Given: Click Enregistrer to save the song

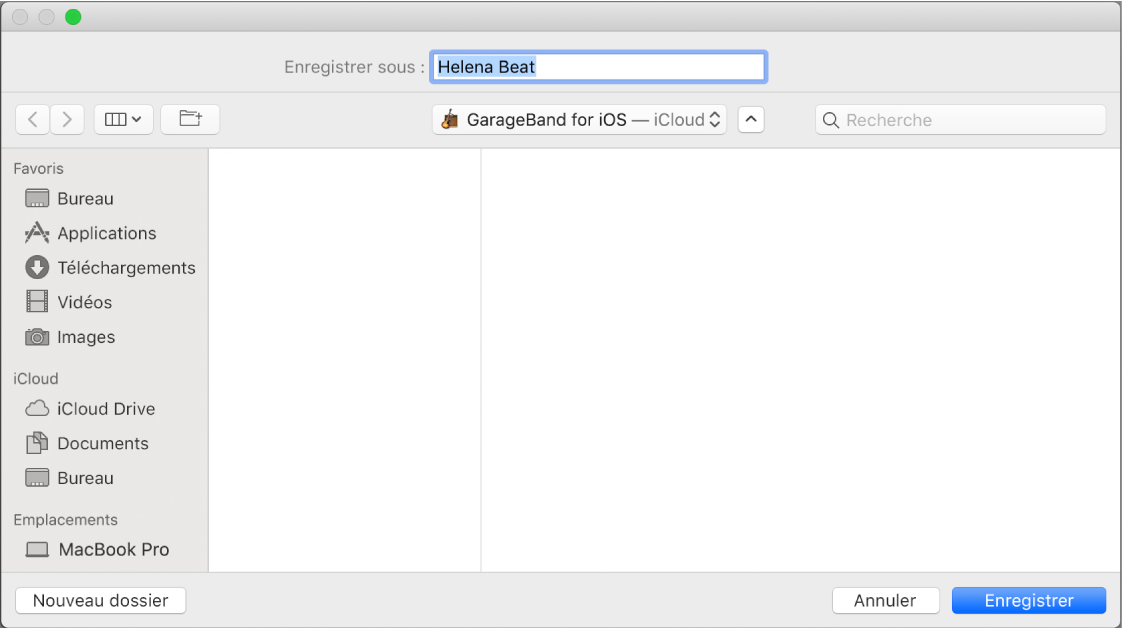Looking at the screenshot, I should [1029, 600].
